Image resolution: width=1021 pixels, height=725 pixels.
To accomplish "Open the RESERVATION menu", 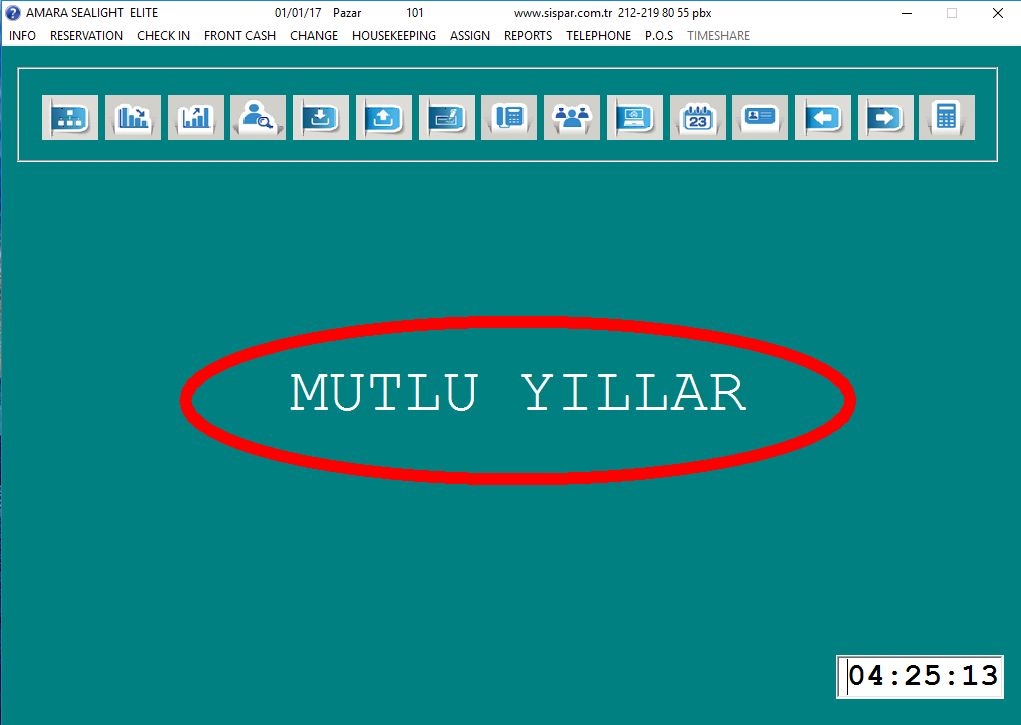I will pyautogui.click(x=86, y=35).
